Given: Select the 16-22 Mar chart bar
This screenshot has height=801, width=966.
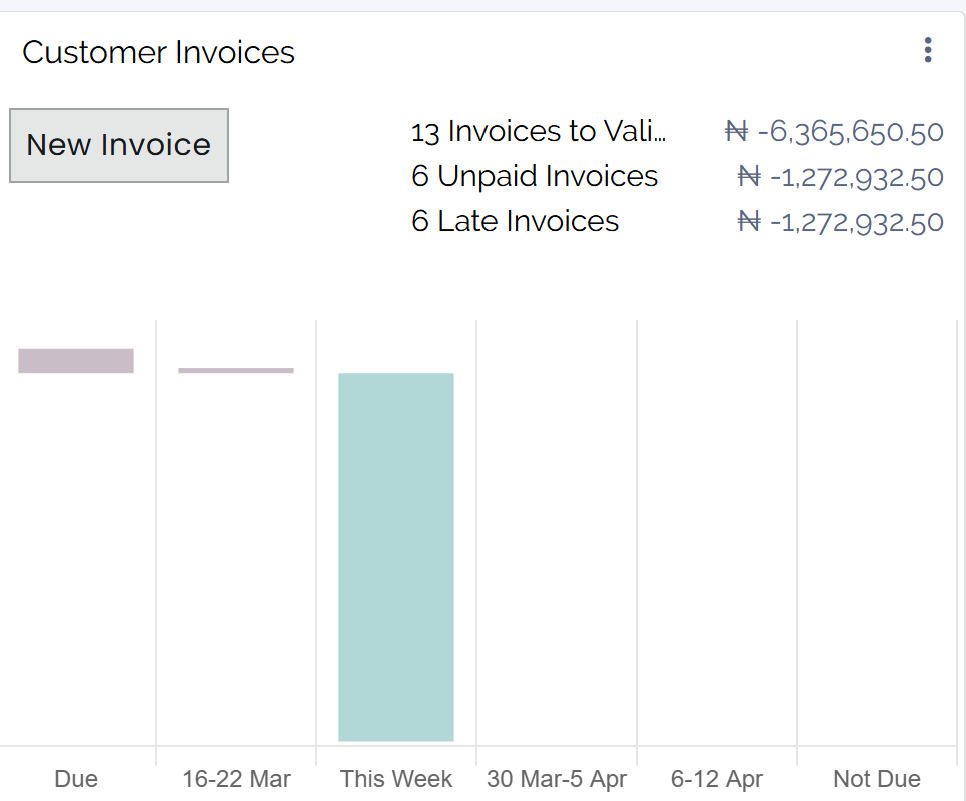Looking at the screenshot, I should (235, 369).
